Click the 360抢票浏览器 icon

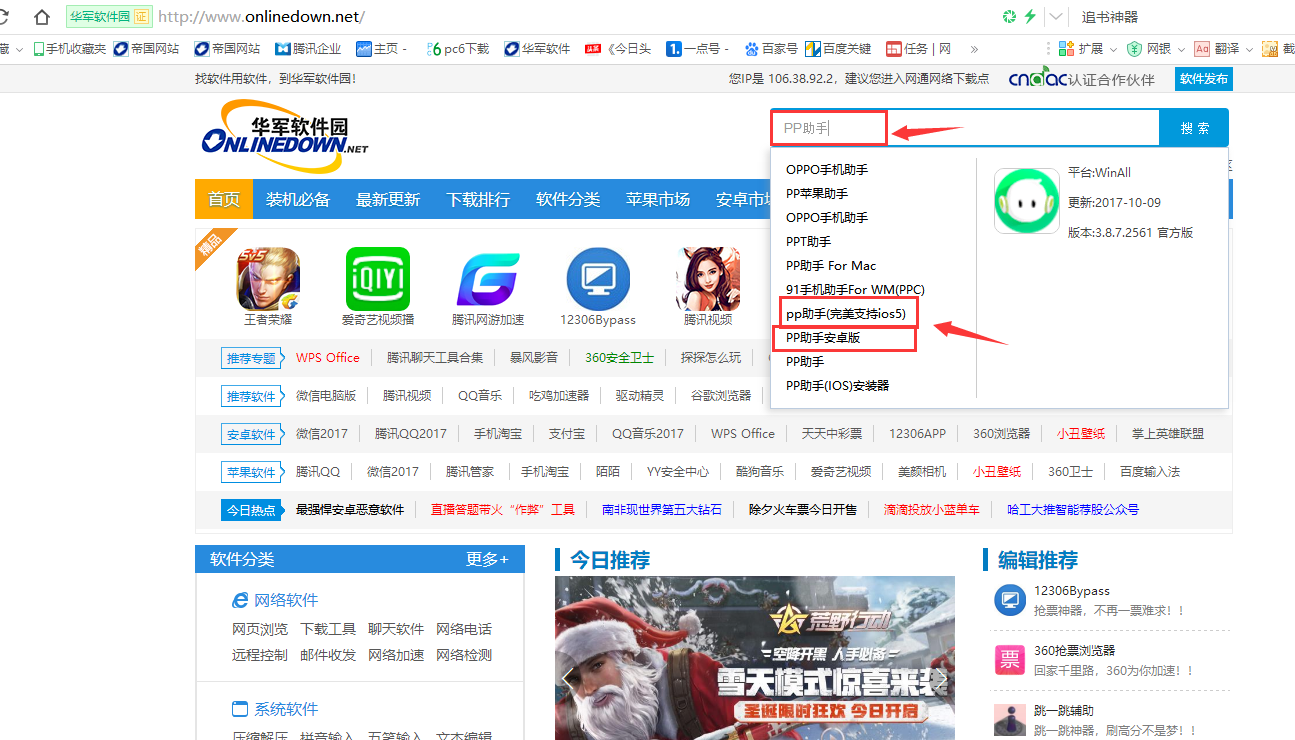tap(1010, 660)
